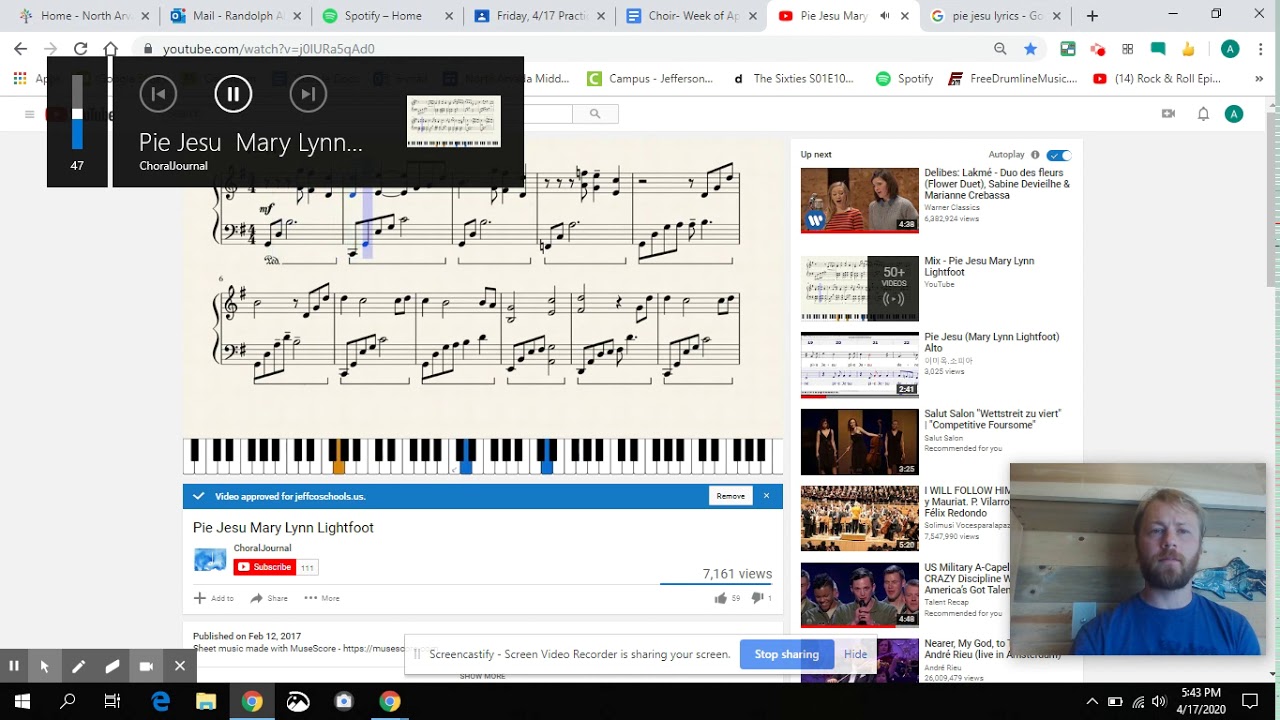Pause the Screencastify recording
The width and height of the screenshot is (1280, 720).
tap(14, 665)
